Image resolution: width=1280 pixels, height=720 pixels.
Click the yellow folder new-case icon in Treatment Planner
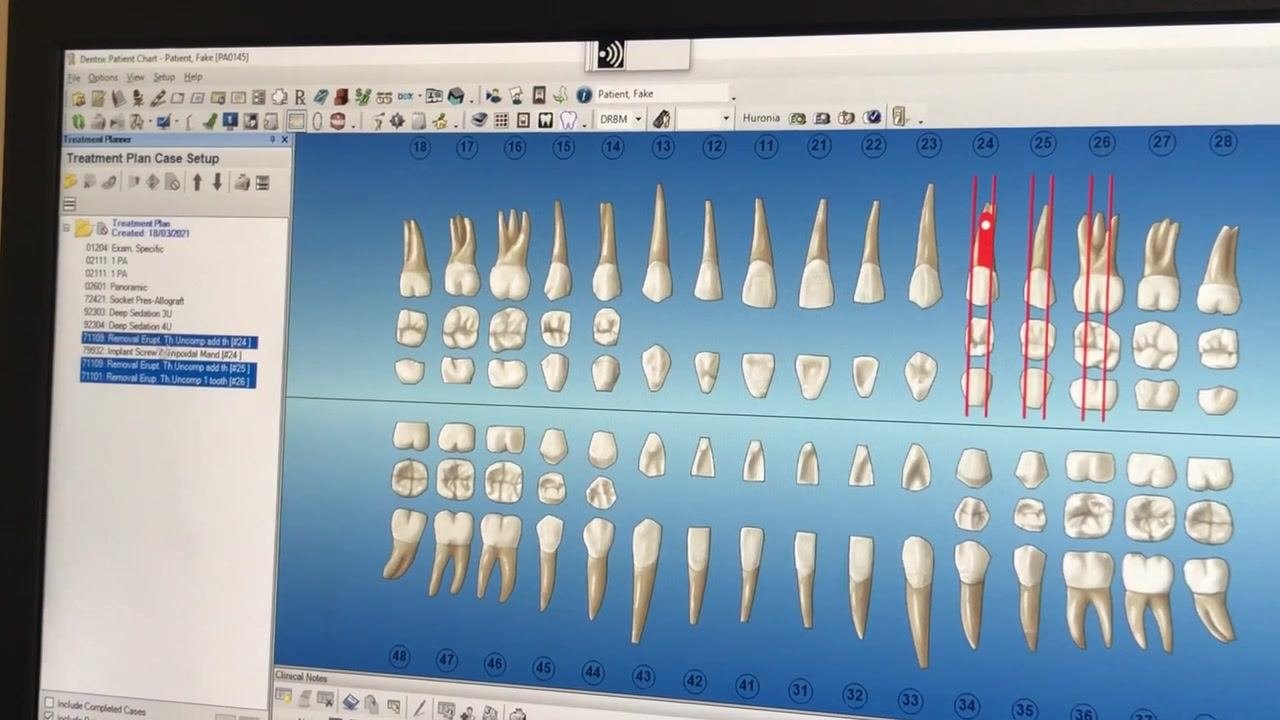[70, 181]
